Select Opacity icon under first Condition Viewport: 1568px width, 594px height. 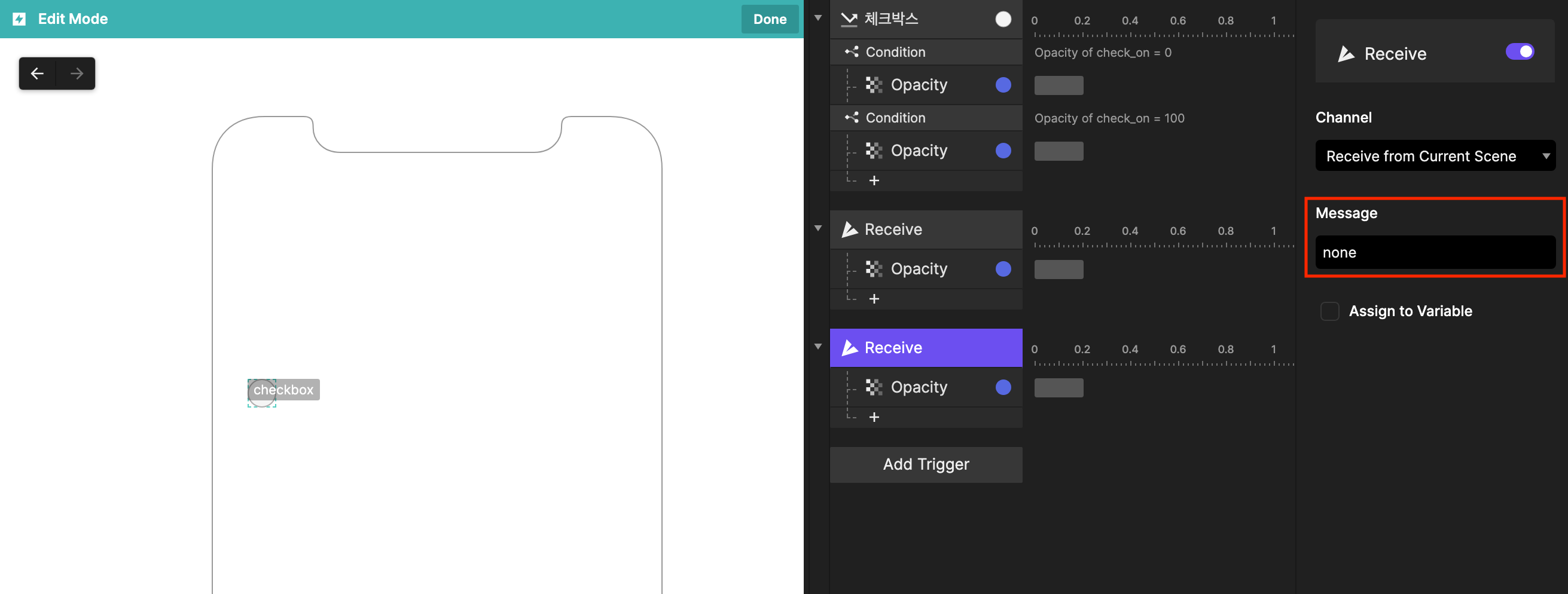(x=874, y=85)
